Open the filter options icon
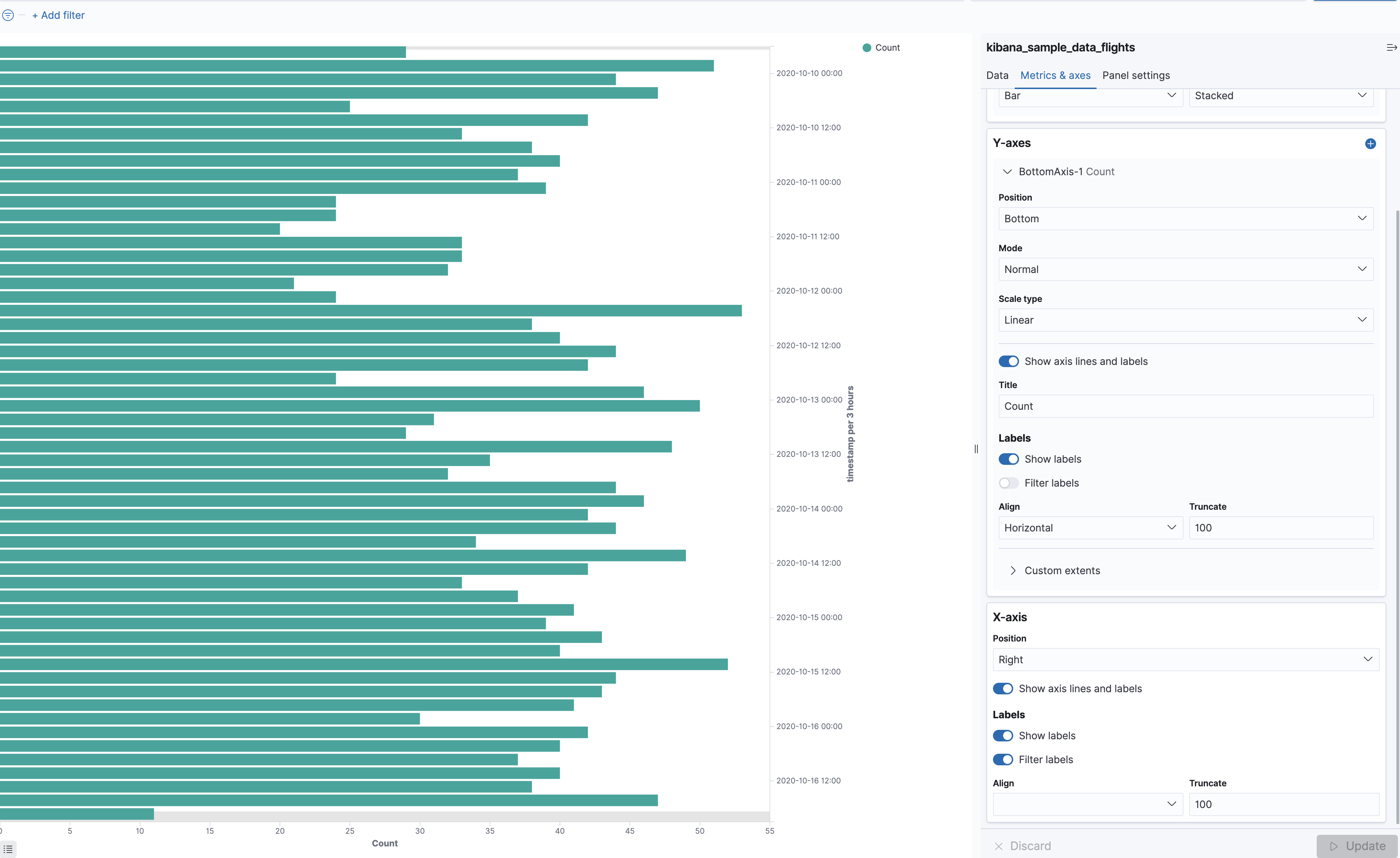The image size is (1400, 858). pos(8,15)
